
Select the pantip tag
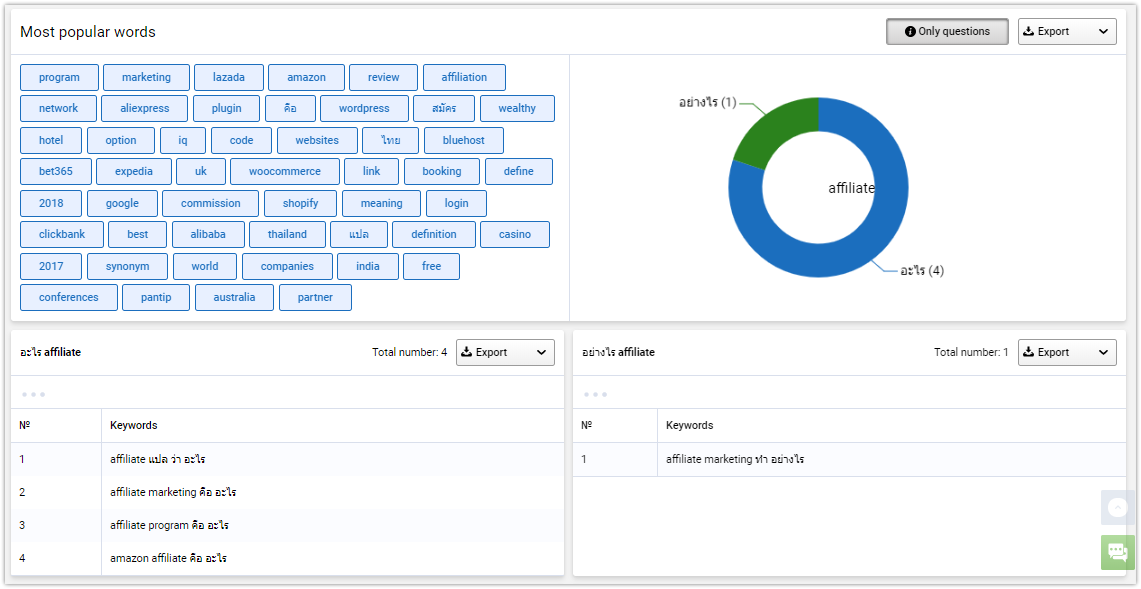coord(156,298)
